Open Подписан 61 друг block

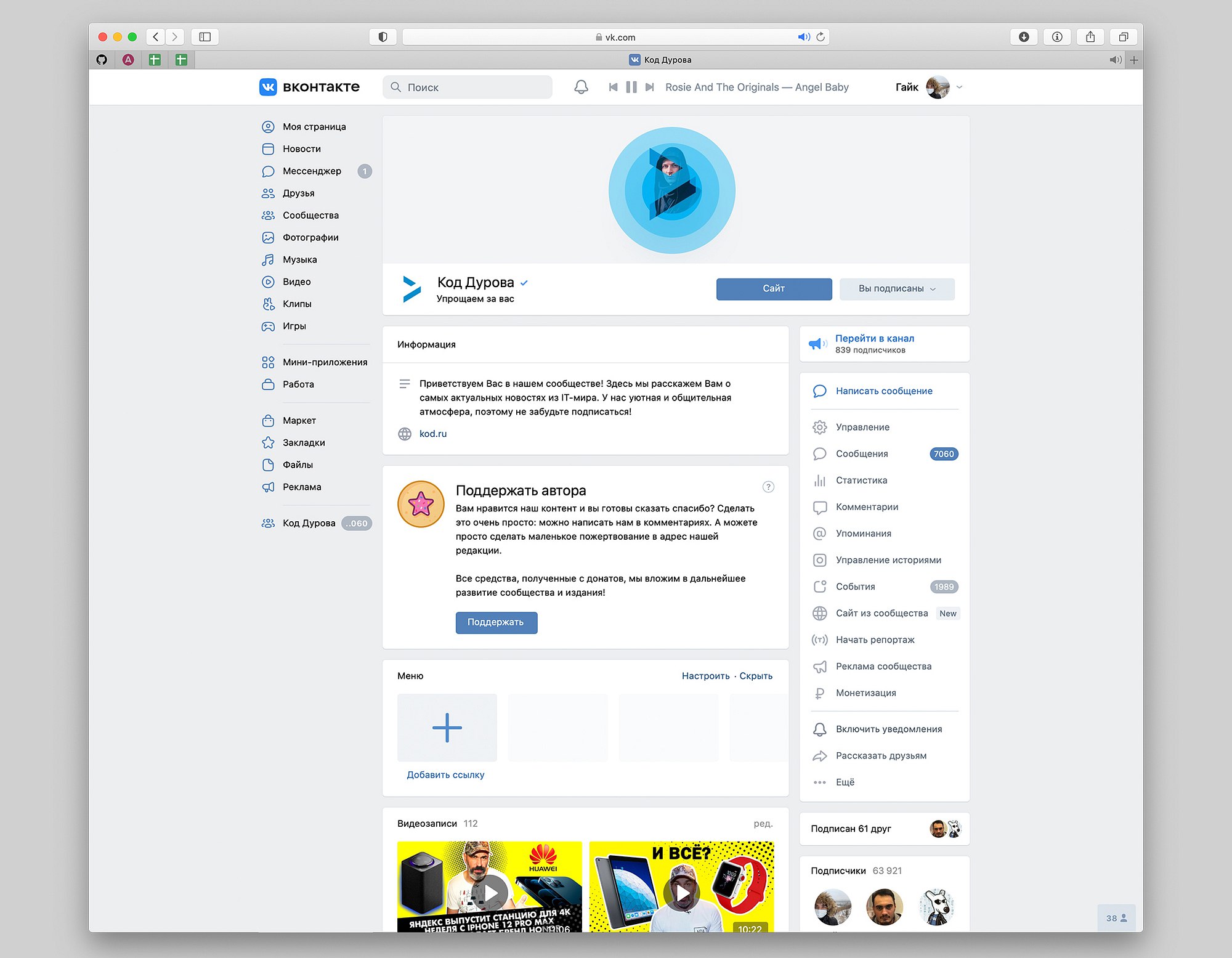point(885,829)
